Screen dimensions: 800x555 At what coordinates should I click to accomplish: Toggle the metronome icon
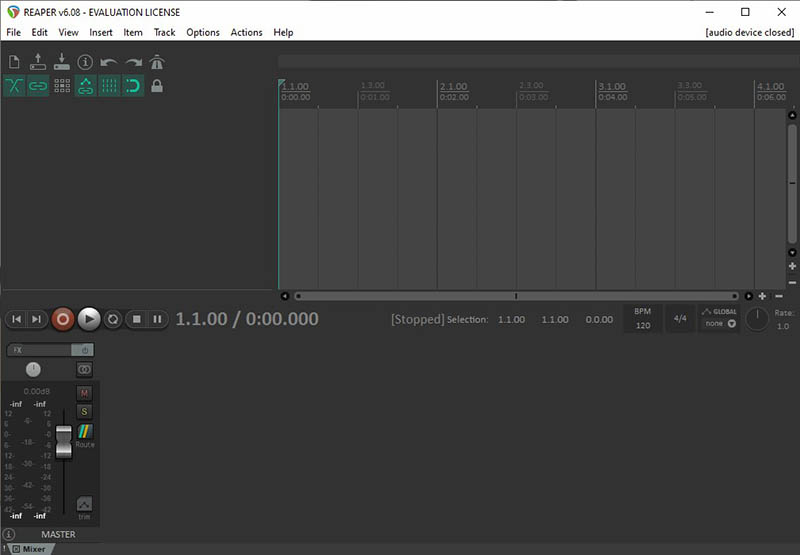156,62
